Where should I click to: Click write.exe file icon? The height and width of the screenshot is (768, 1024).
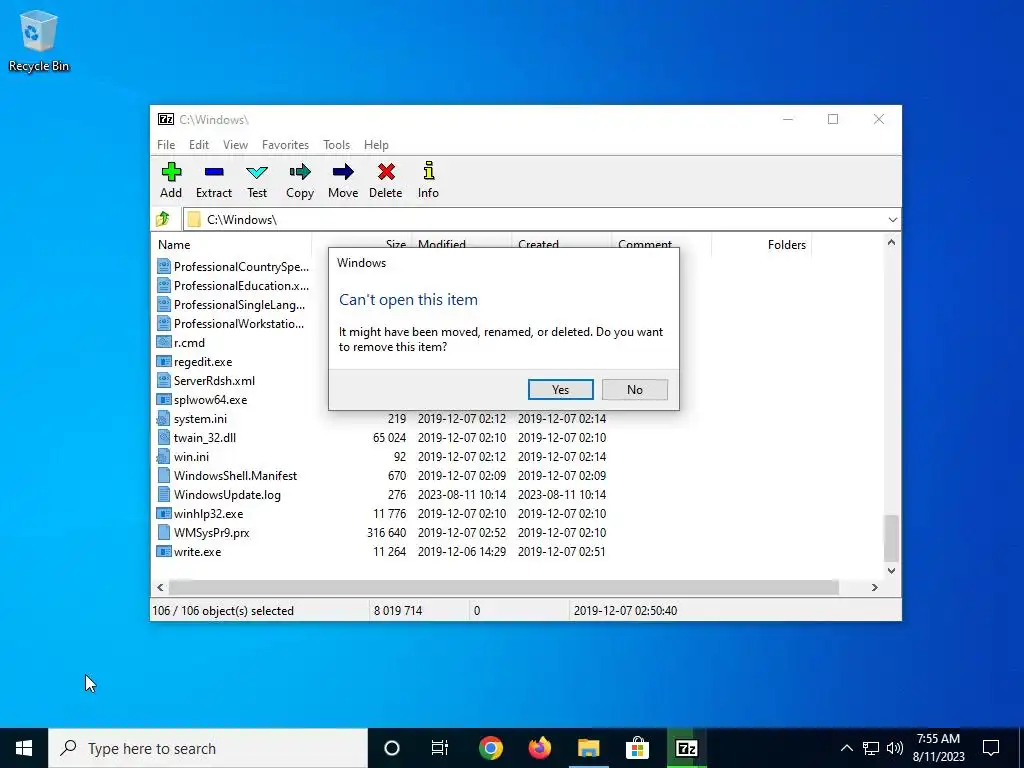coord(163,552)
